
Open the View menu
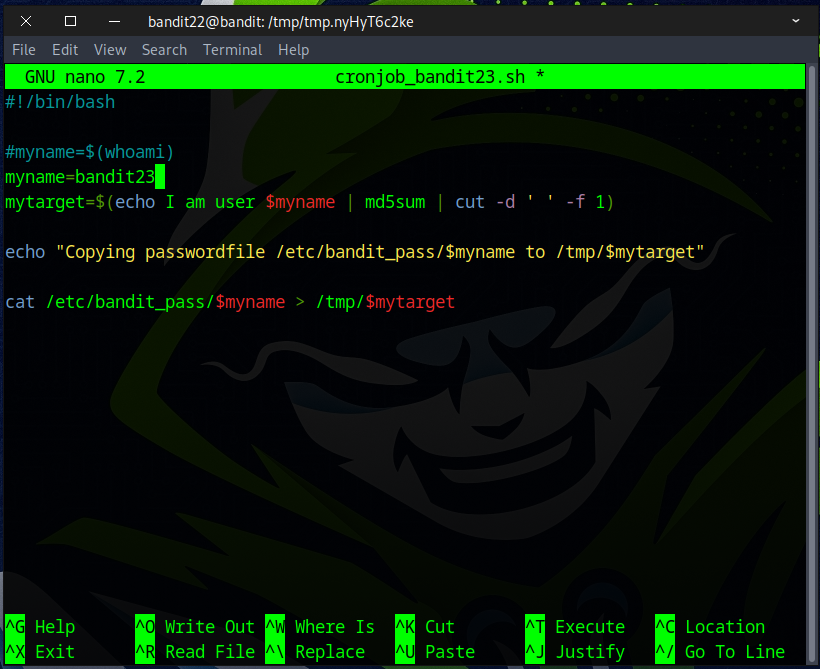110,49
